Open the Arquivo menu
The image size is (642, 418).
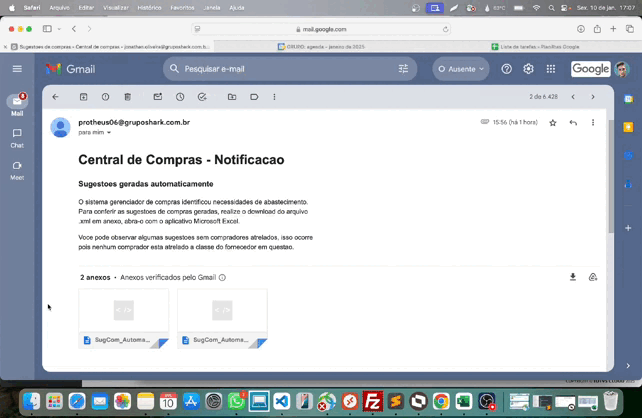pyautogui.click(x=59, y=8)
